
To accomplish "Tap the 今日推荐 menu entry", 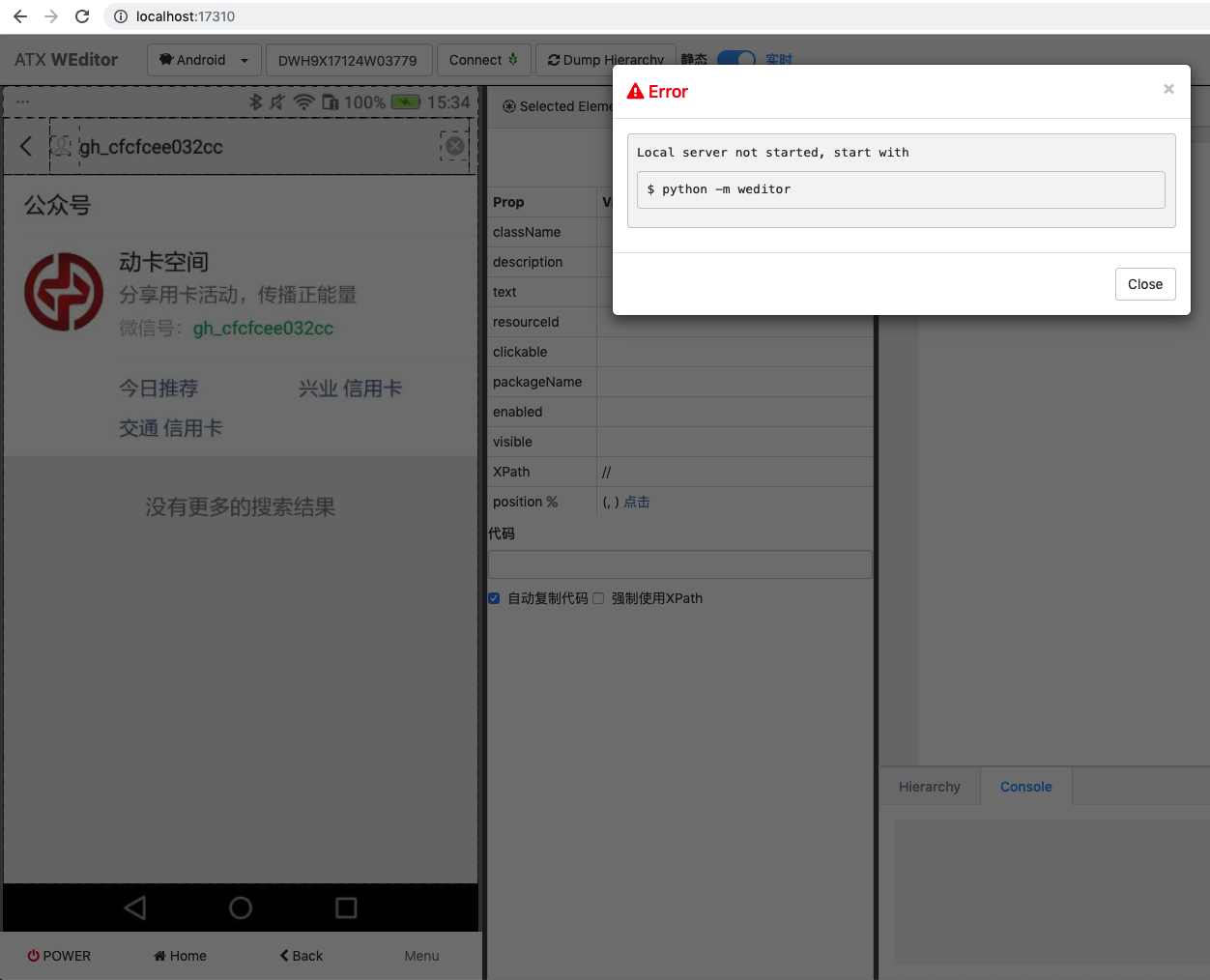I will point(158,389).
